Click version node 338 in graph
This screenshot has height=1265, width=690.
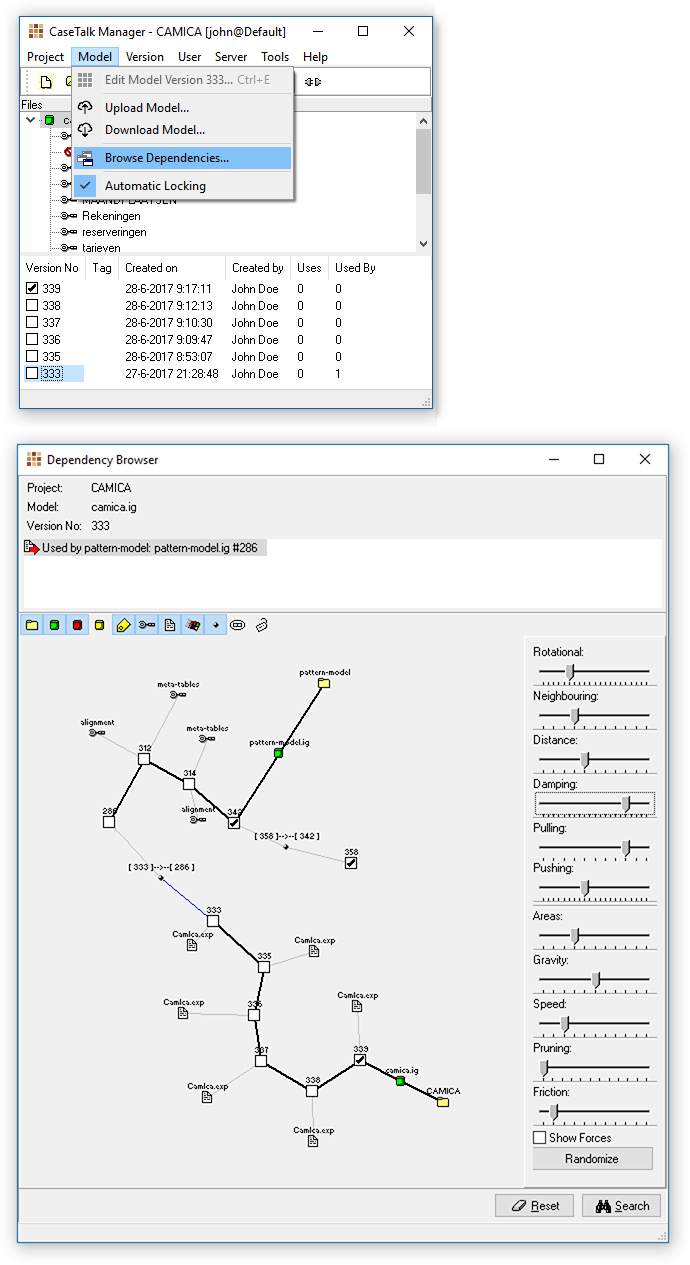(x=312, y=1091)
